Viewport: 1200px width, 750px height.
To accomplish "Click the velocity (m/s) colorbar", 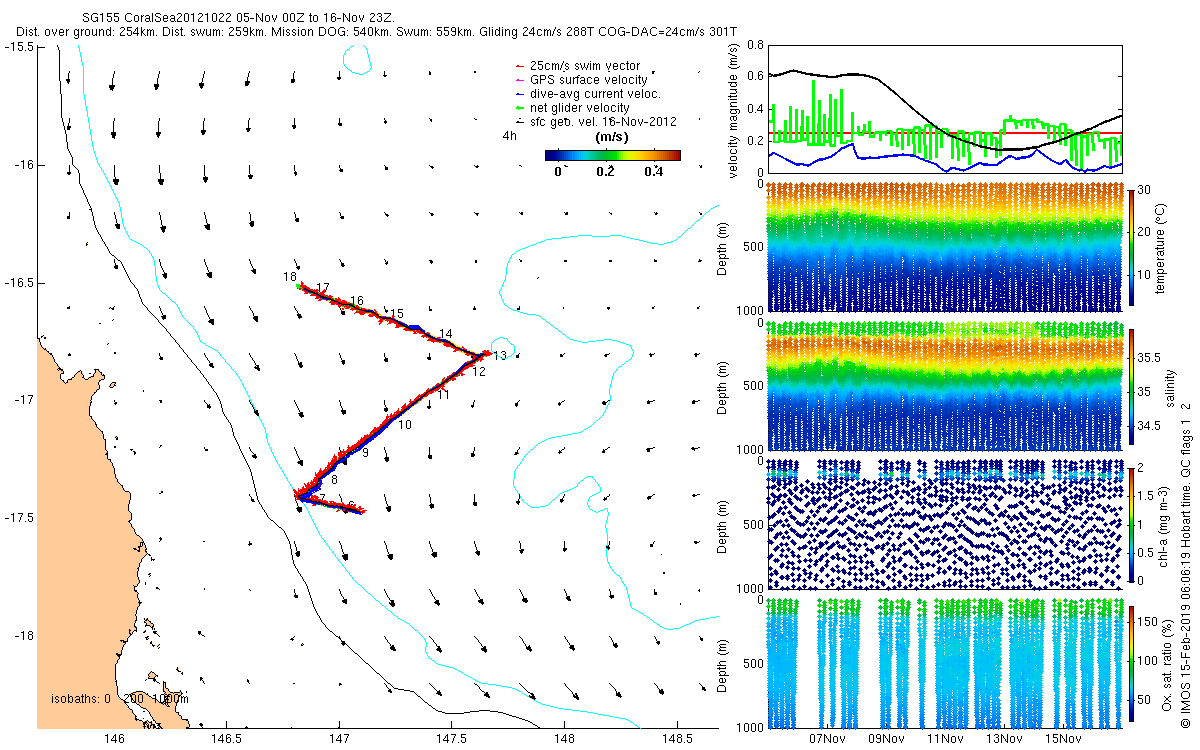I will (x=613, y=155).
